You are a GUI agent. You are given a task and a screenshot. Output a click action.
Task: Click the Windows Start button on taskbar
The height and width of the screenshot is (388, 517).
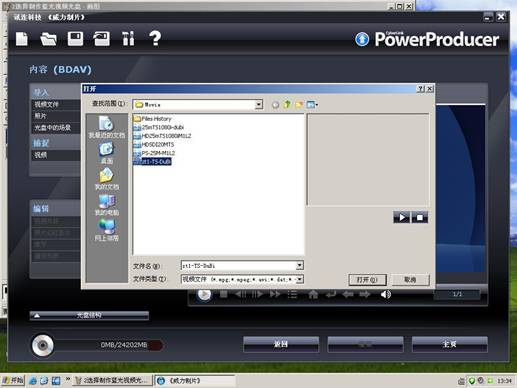click(x=13, y=380)
